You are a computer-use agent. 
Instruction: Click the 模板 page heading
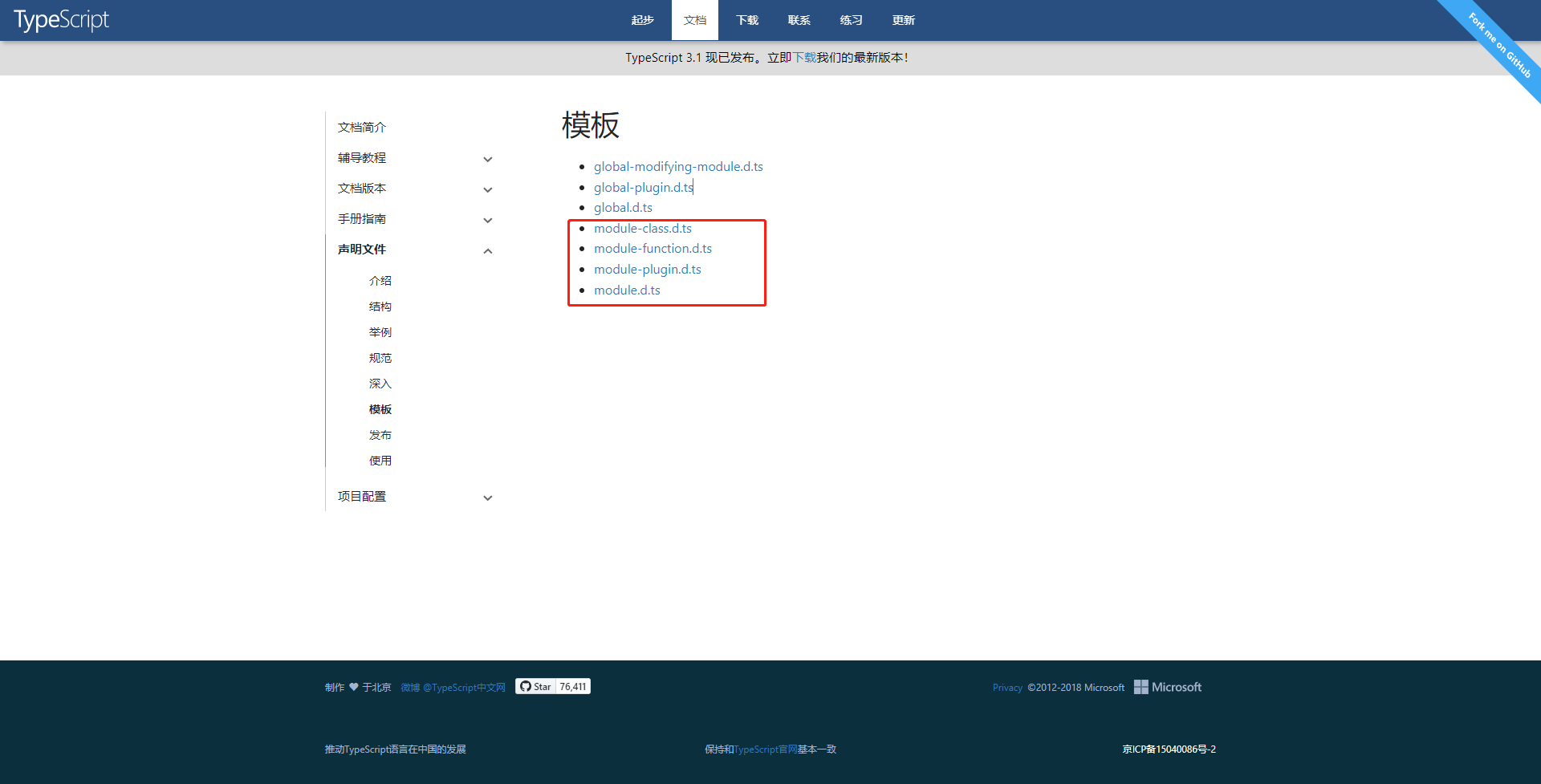pos(591,125)
